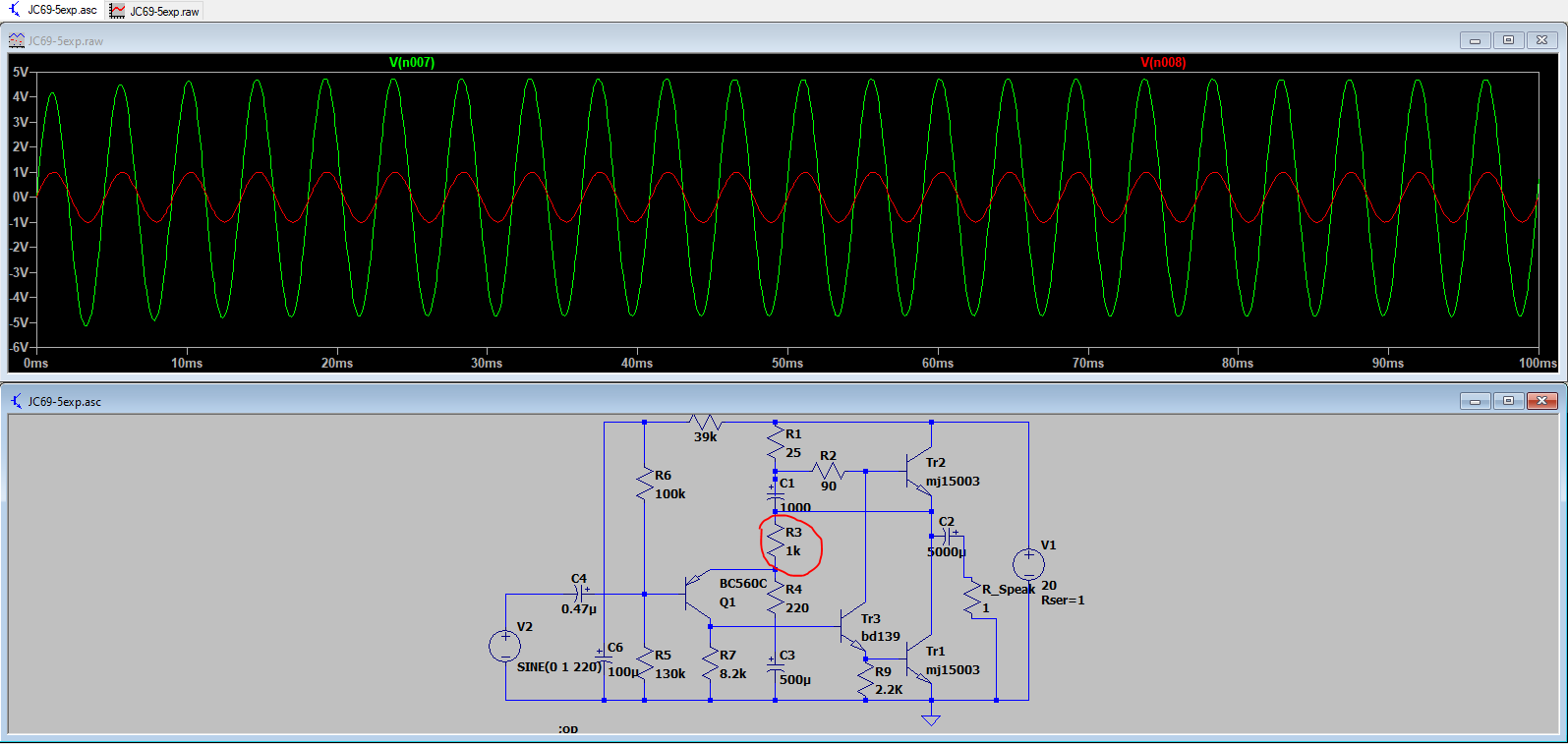Select resistor R5 130k symbol

tap(645, 665)
